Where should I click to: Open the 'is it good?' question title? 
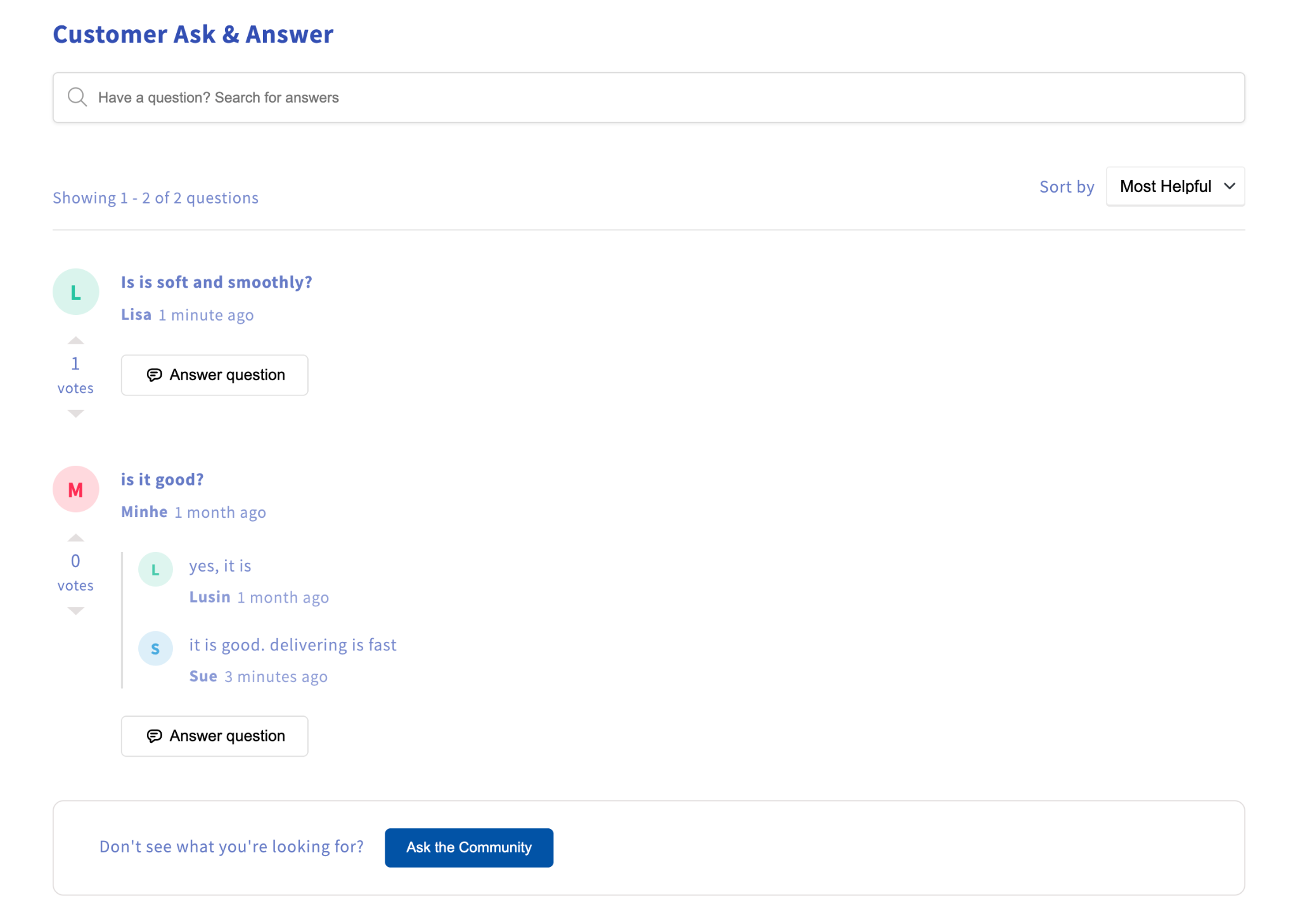pos(162,480)
